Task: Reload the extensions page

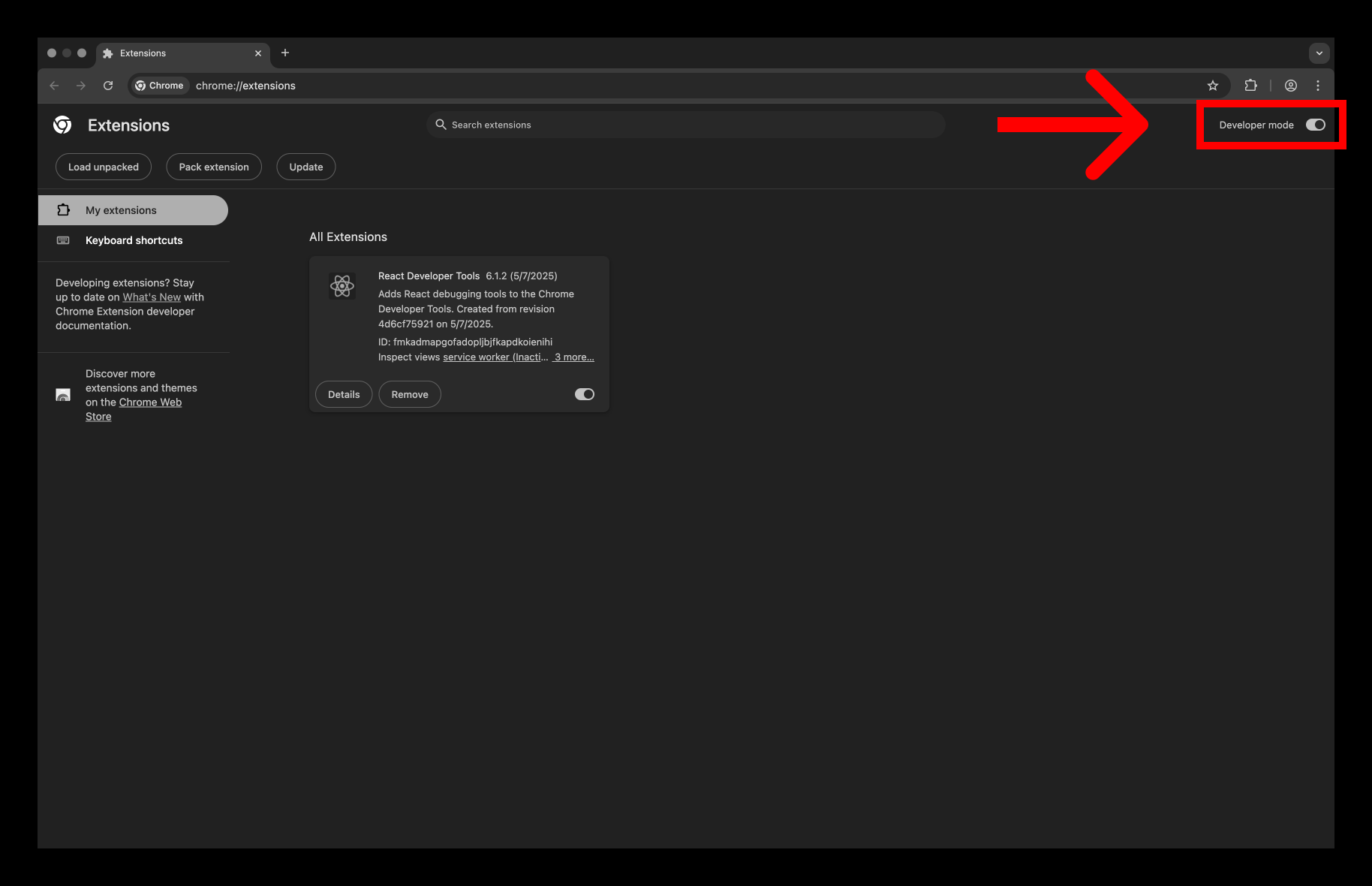Action: [108, 86]
